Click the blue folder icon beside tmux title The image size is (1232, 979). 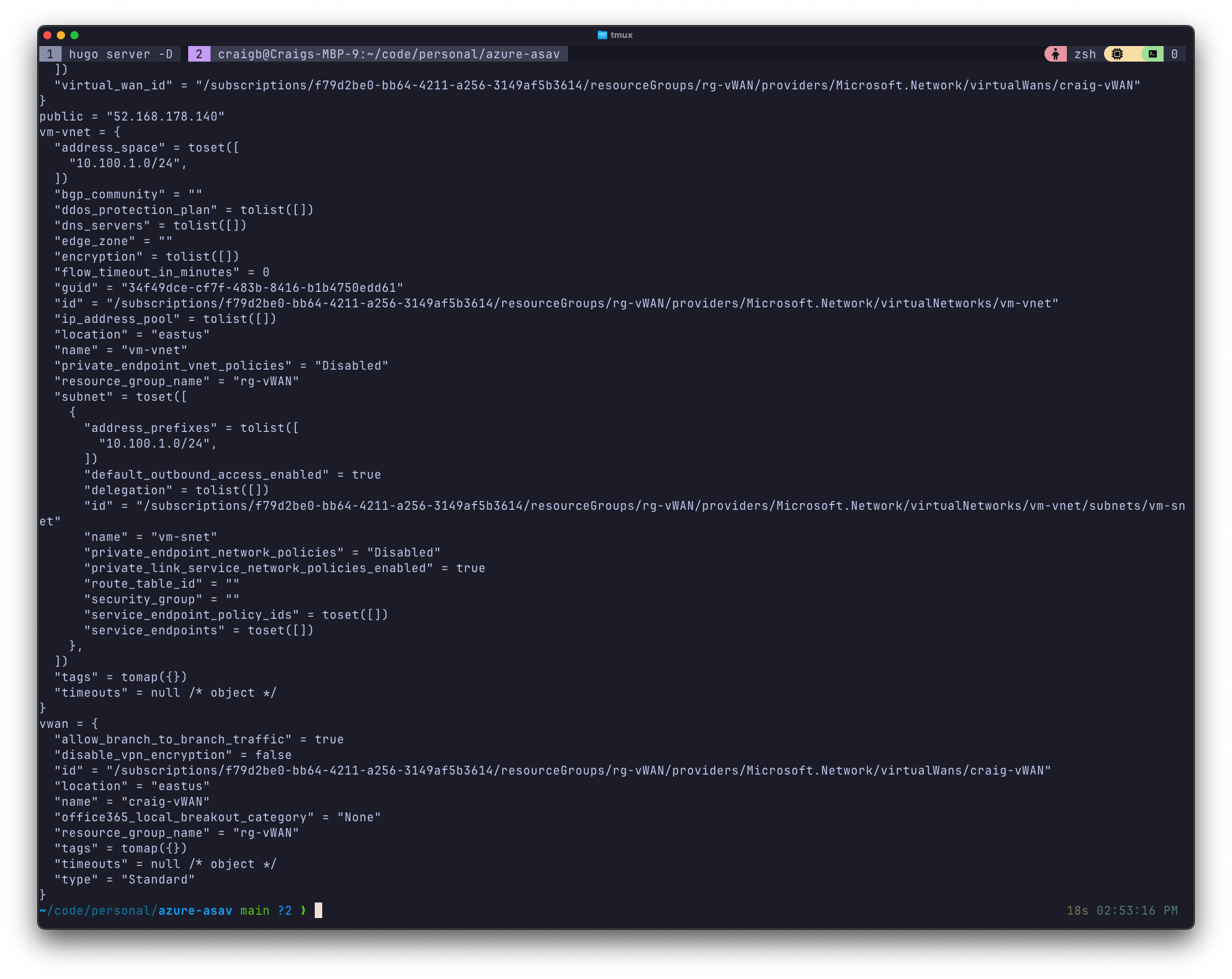[x=602, y=35]
